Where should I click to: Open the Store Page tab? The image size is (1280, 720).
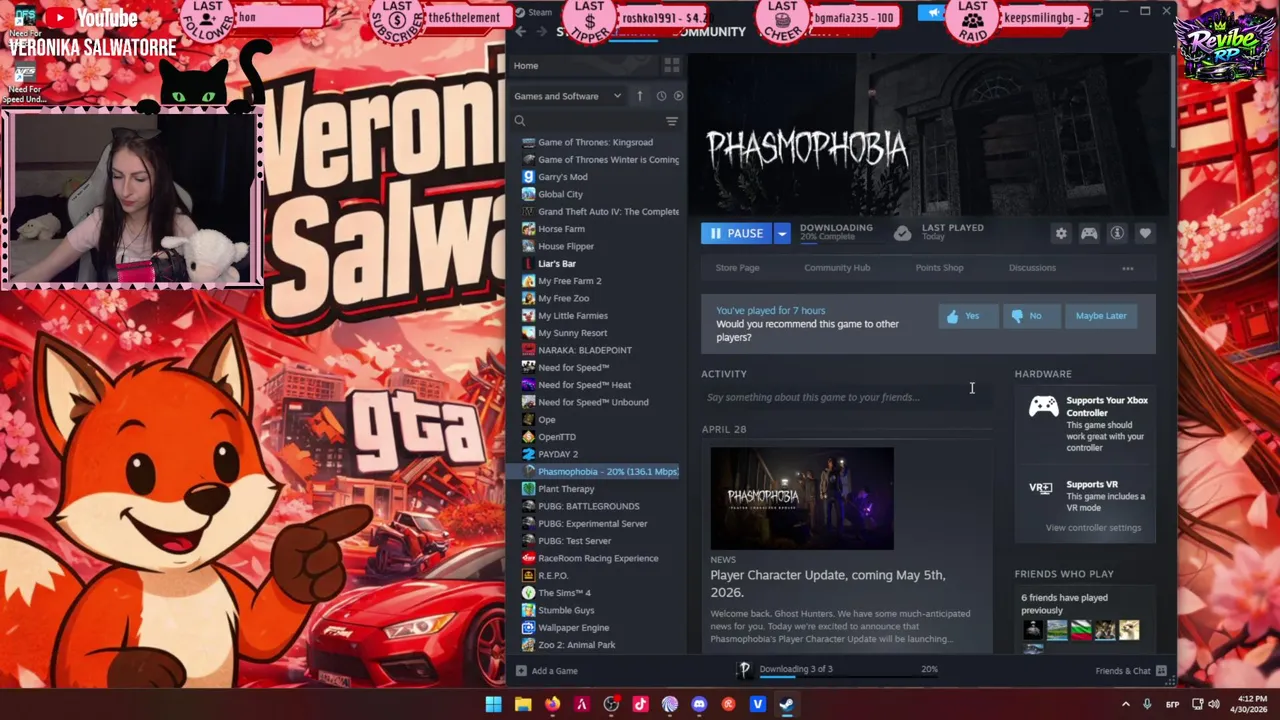click(737, 268)
